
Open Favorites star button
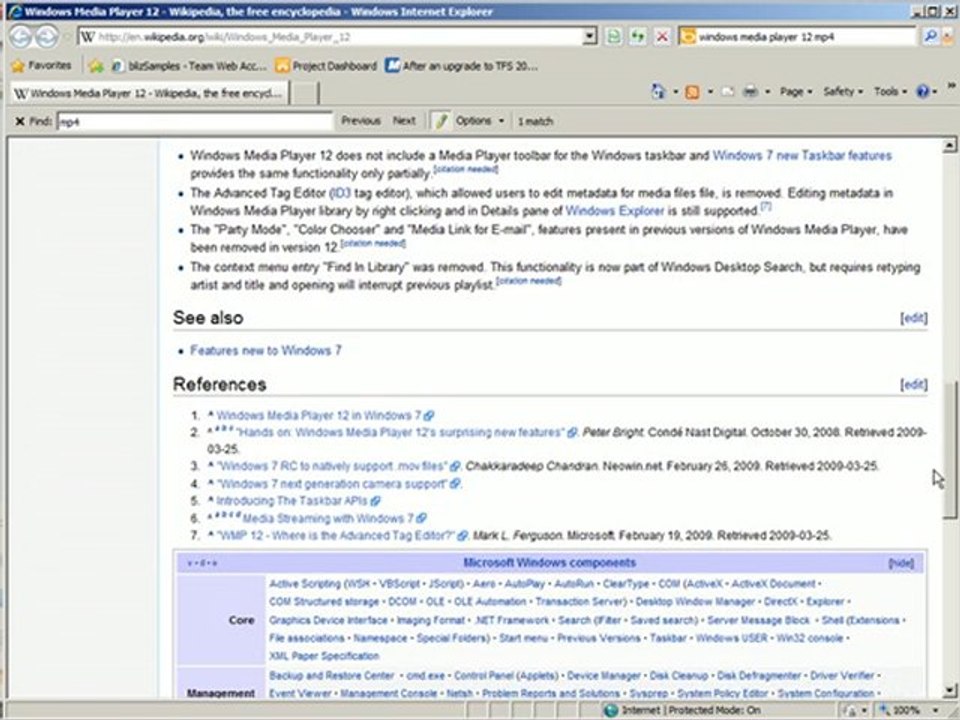tap(41, 66)
